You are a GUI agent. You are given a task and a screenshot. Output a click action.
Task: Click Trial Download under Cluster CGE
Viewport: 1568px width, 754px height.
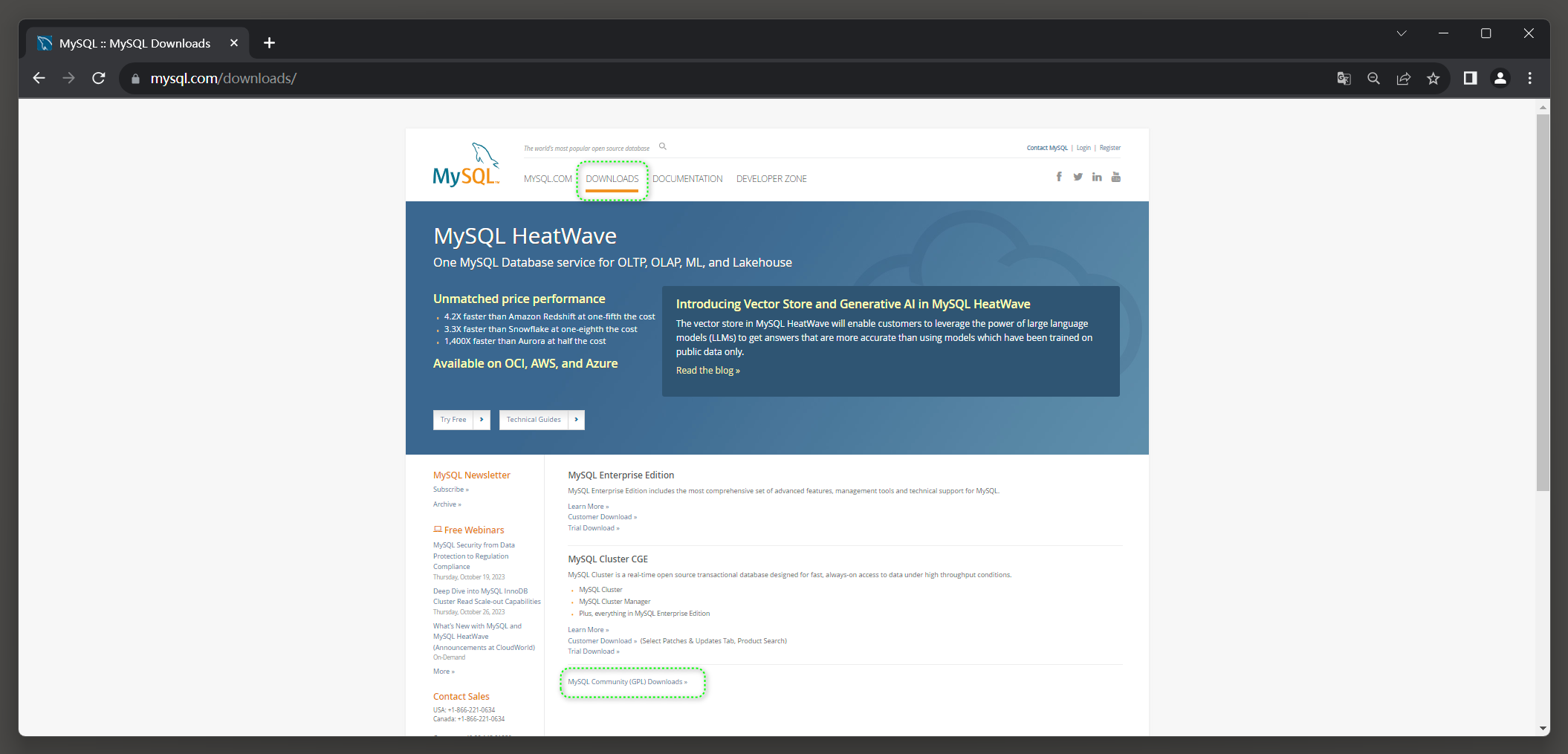click(593, 651)
